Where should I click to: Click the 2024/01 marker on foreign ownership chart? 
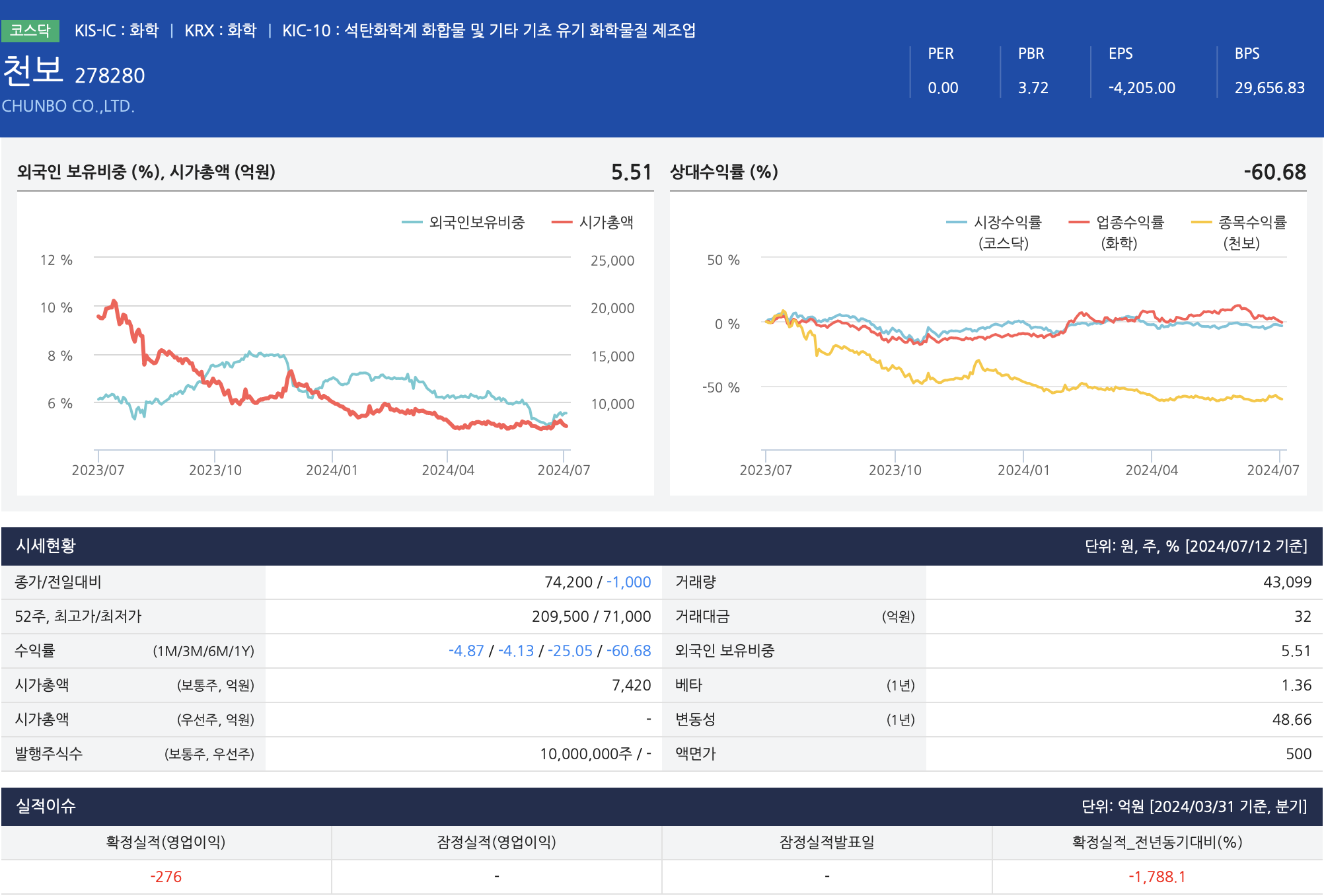[332, 470]
